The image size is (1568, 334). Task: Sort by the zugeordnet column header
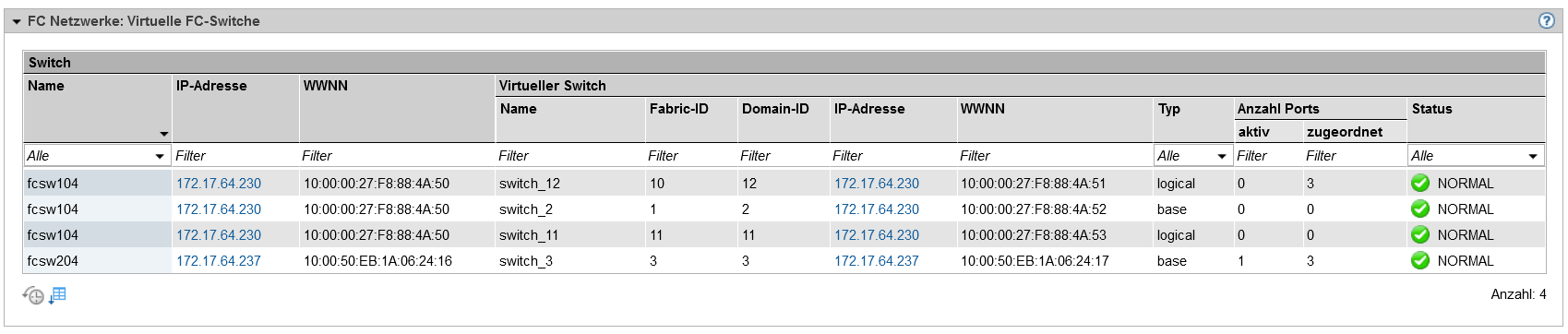(1345, 132)
